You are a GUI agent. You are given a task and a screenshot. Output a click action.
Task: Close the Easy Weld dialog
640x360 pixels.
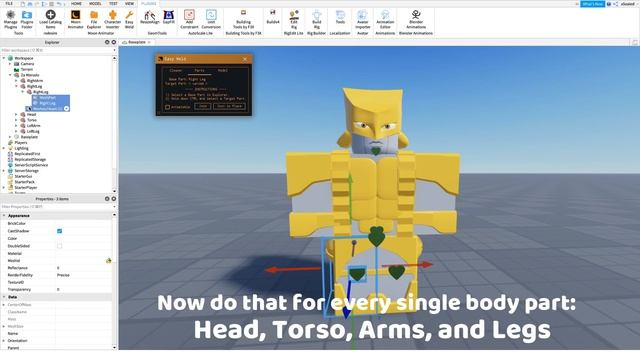245,59
